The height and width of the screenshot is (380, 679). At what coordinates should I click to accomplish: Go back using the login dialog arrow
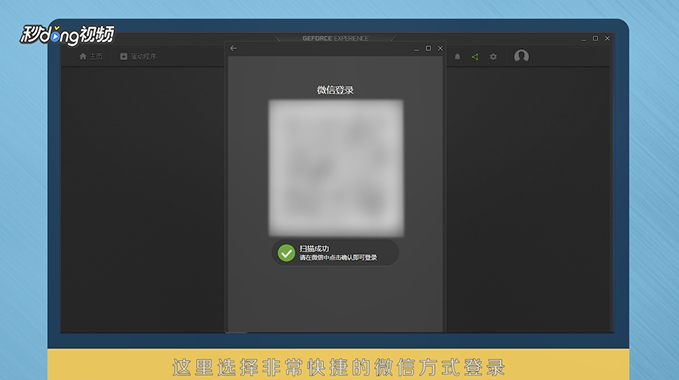pos(233,48)
